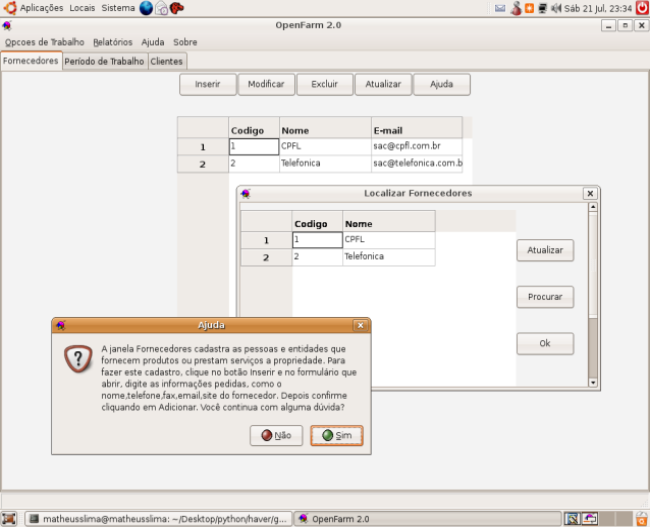The image size is (650, 527).
Task: Open the mail launcher icon in top panel
Action: coord(161,8)
